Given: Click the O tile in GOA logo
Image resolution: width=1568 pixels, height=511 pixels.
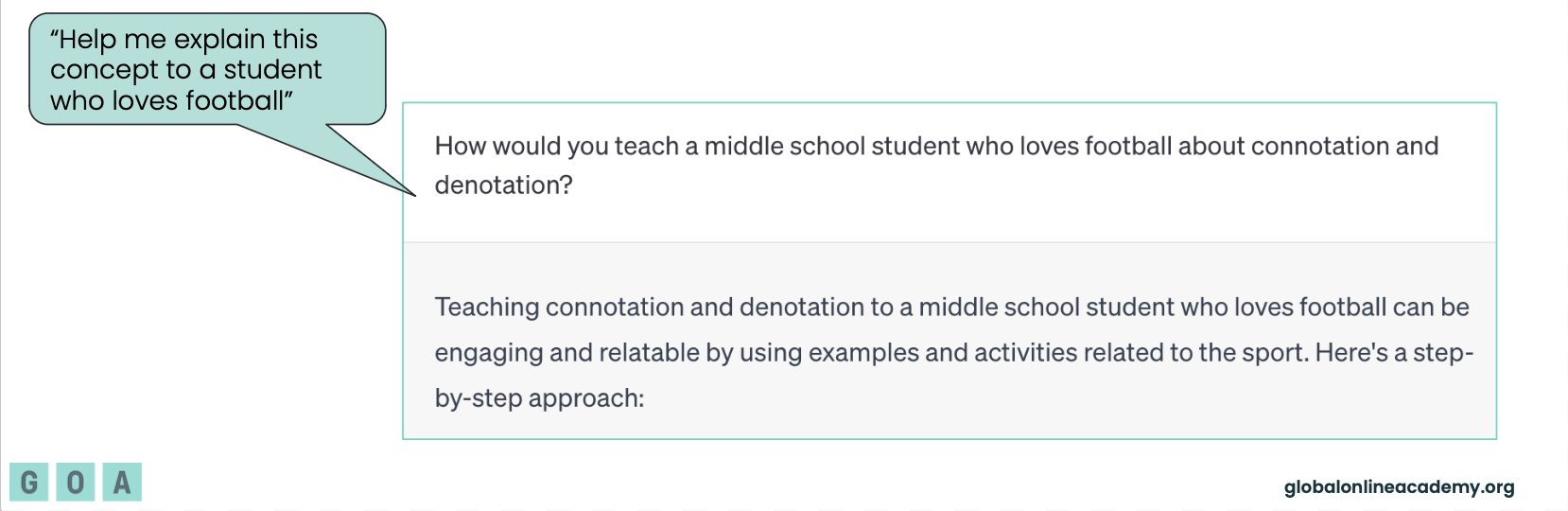Looking at the screenshot, I should click(76, 483).
